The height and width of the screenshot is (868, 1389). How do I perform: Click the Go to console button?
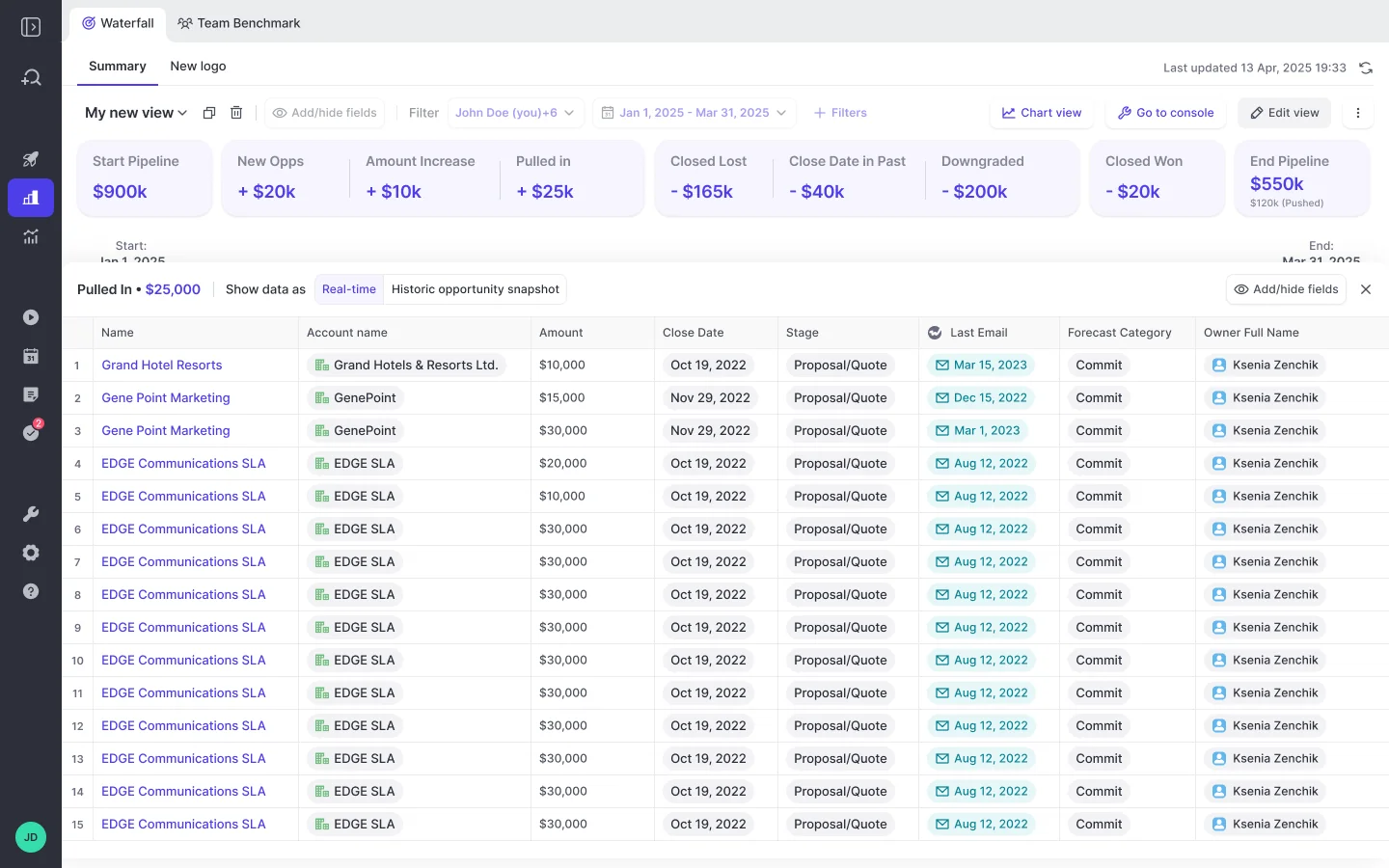[1166, 113]
